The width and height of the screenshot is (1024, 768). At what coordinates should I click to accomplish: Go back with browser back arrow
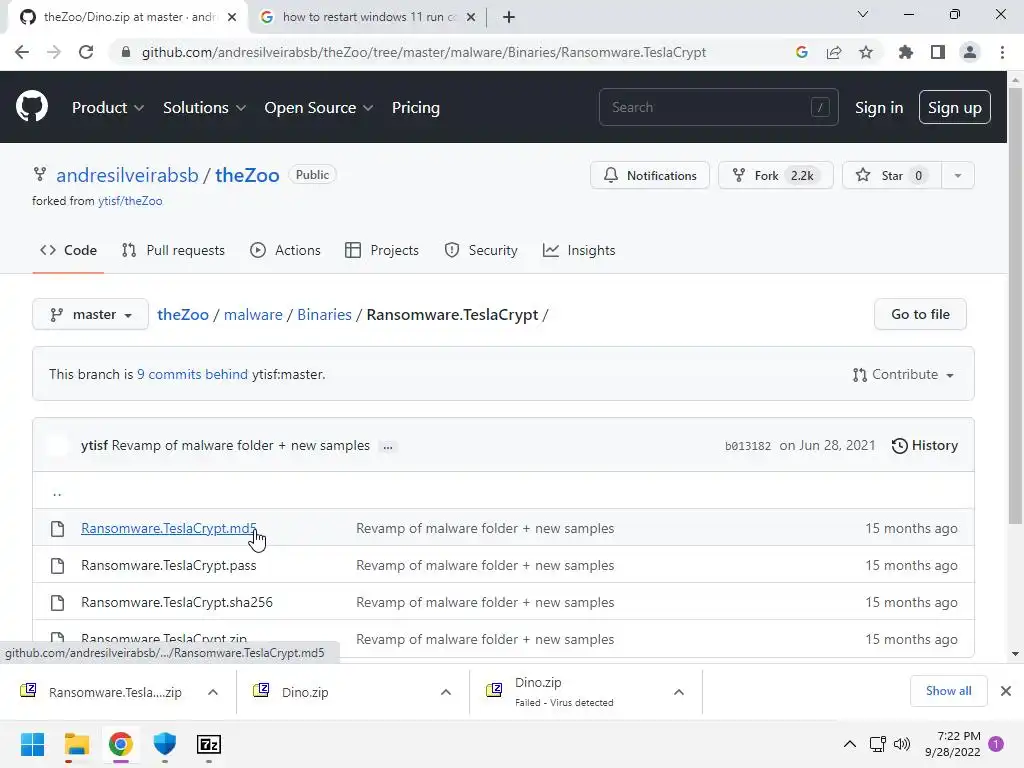[x=22, y=52]
